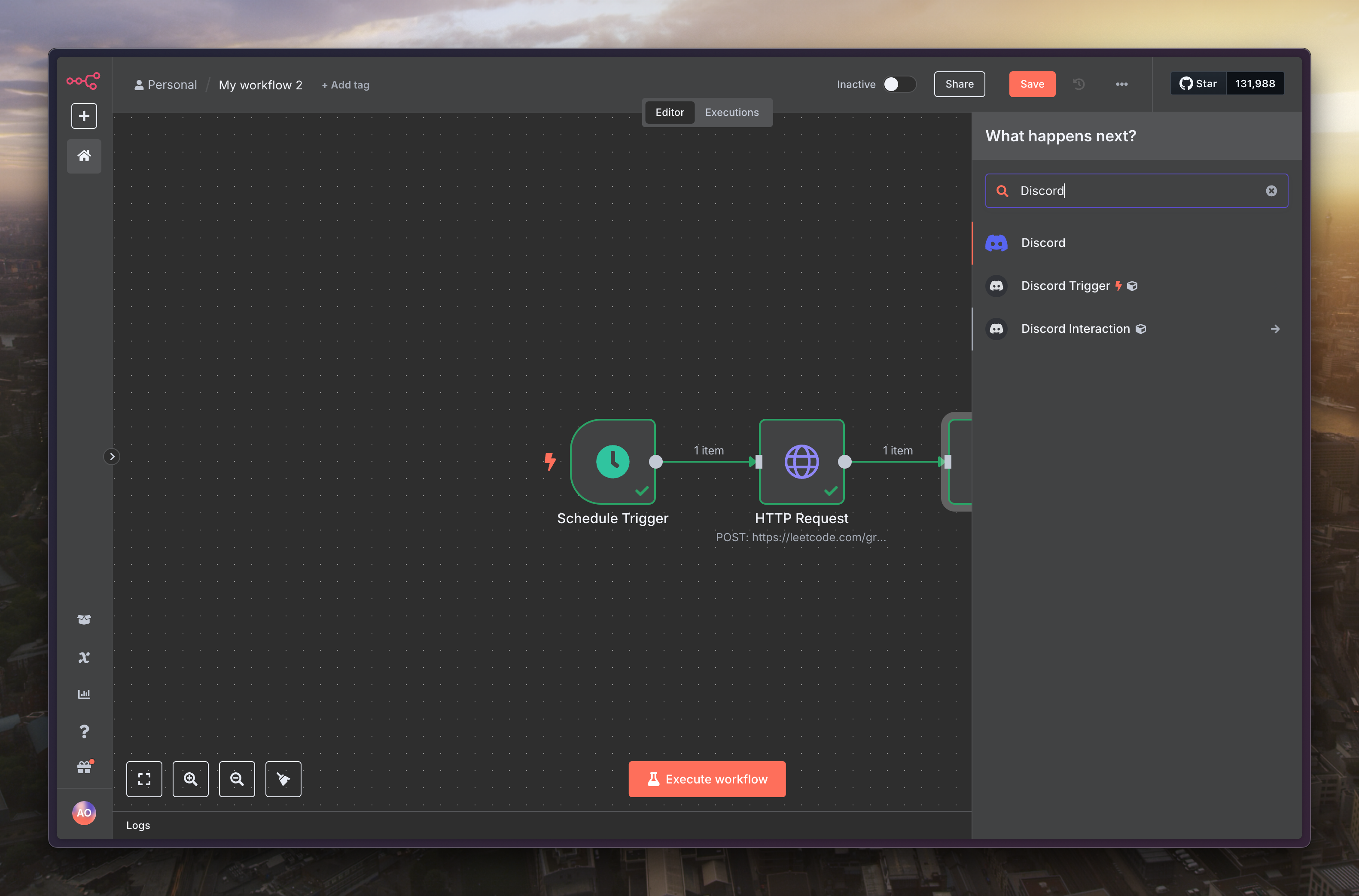1359x896 pixels.
Task: Expand Discord Interaction node options arrow
Action: (x=1275, y=329)
